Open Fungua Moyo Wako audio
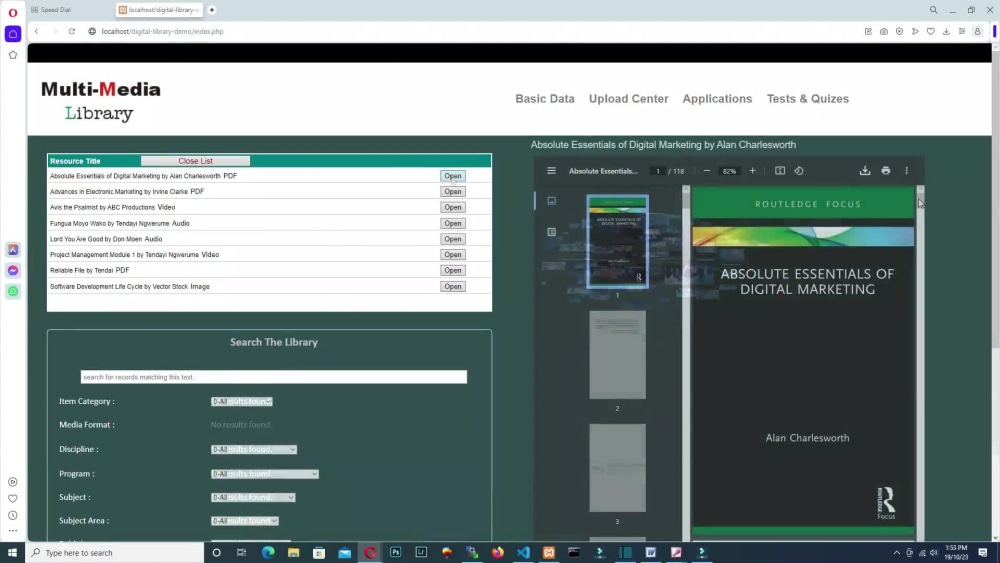Screen dimensions: 1000x563 (x=453, y=223)
